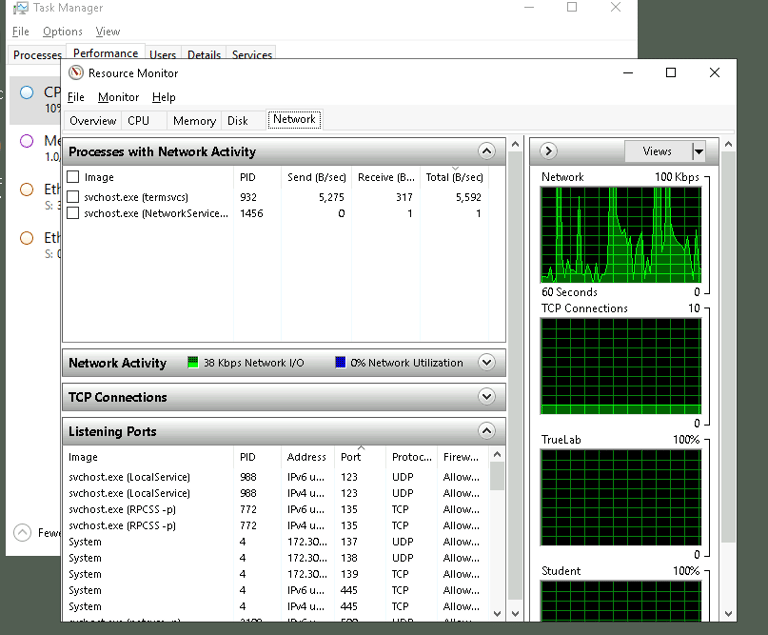
Task: Click the green Network I/O legend square
Action: pyautogui.click(x=193, y=363)
